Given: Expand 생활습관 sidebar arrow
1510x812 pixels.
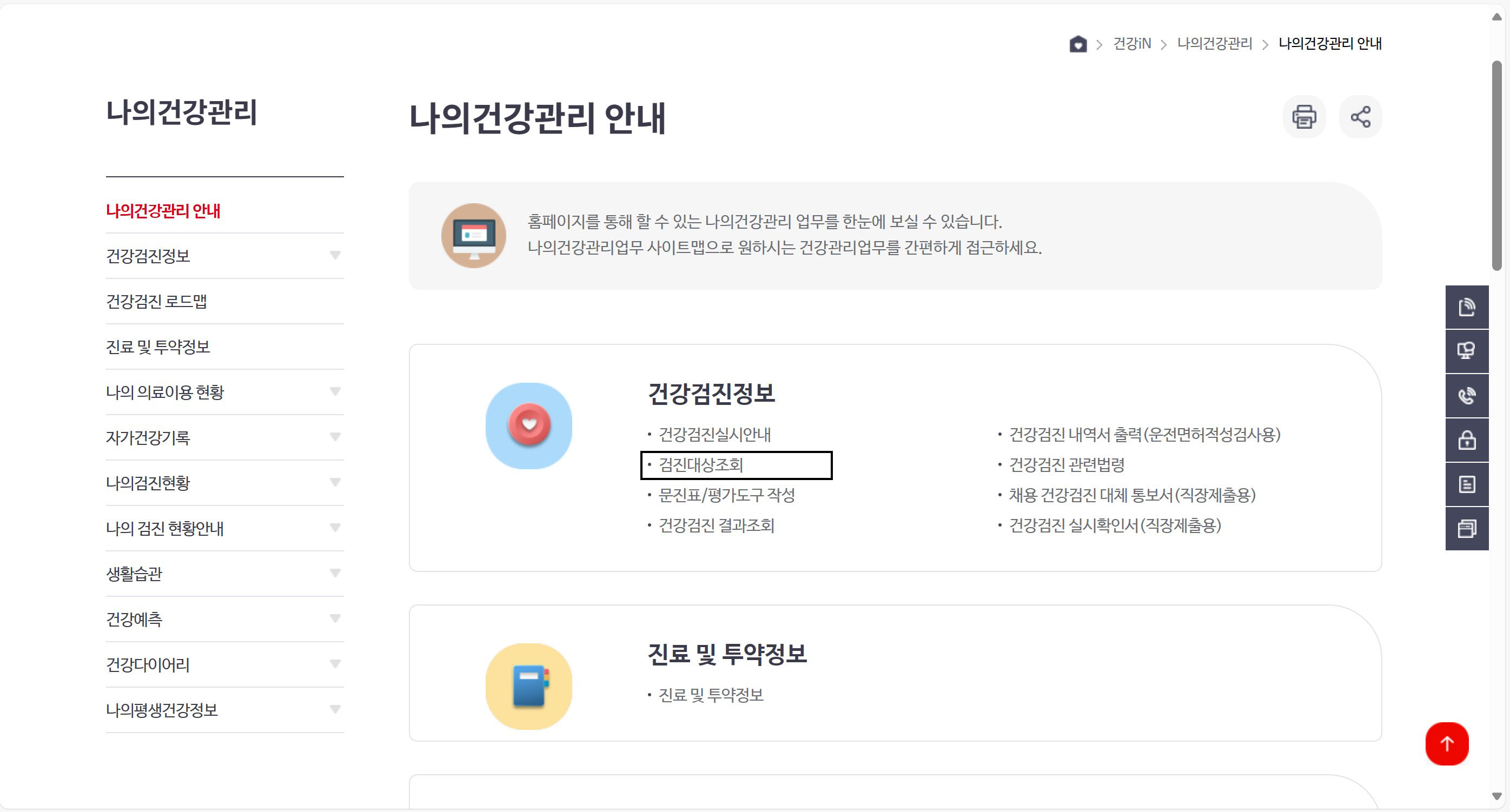Looking at the screenshot, I should click(x=335, y=574).
